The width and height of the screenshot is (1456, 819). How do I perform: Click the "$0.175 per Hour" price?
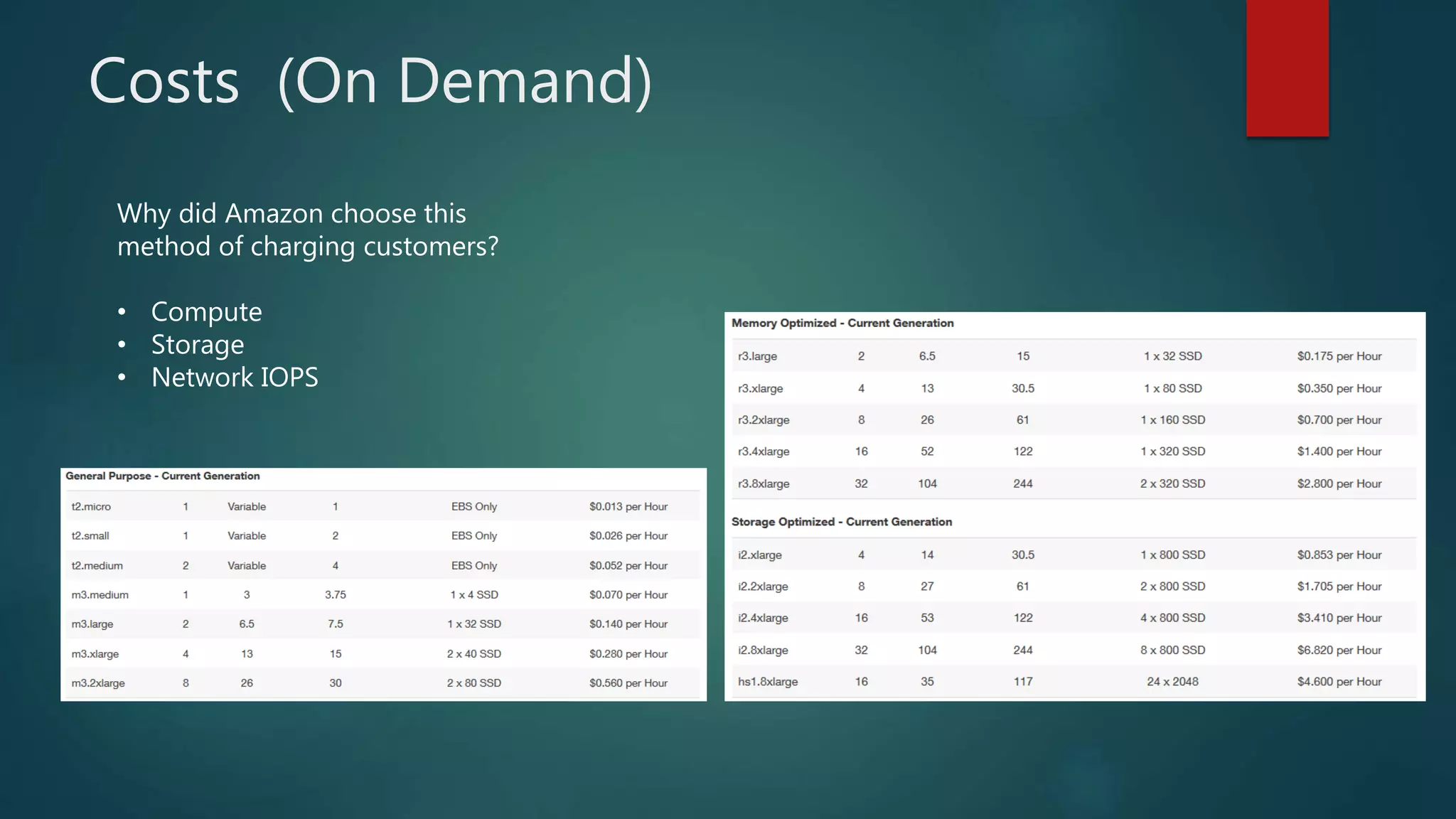click(1339, 356)
